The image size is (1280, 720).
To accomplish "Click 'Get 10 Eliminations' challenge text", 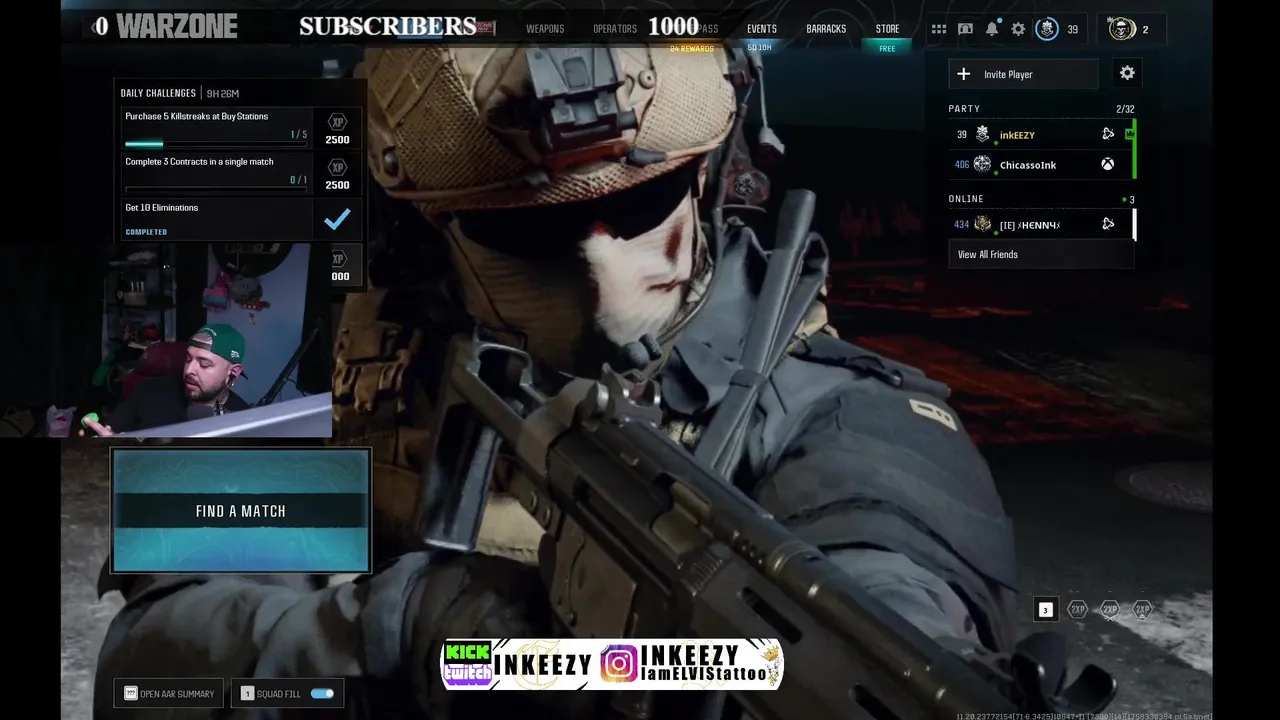I will 161,207.
